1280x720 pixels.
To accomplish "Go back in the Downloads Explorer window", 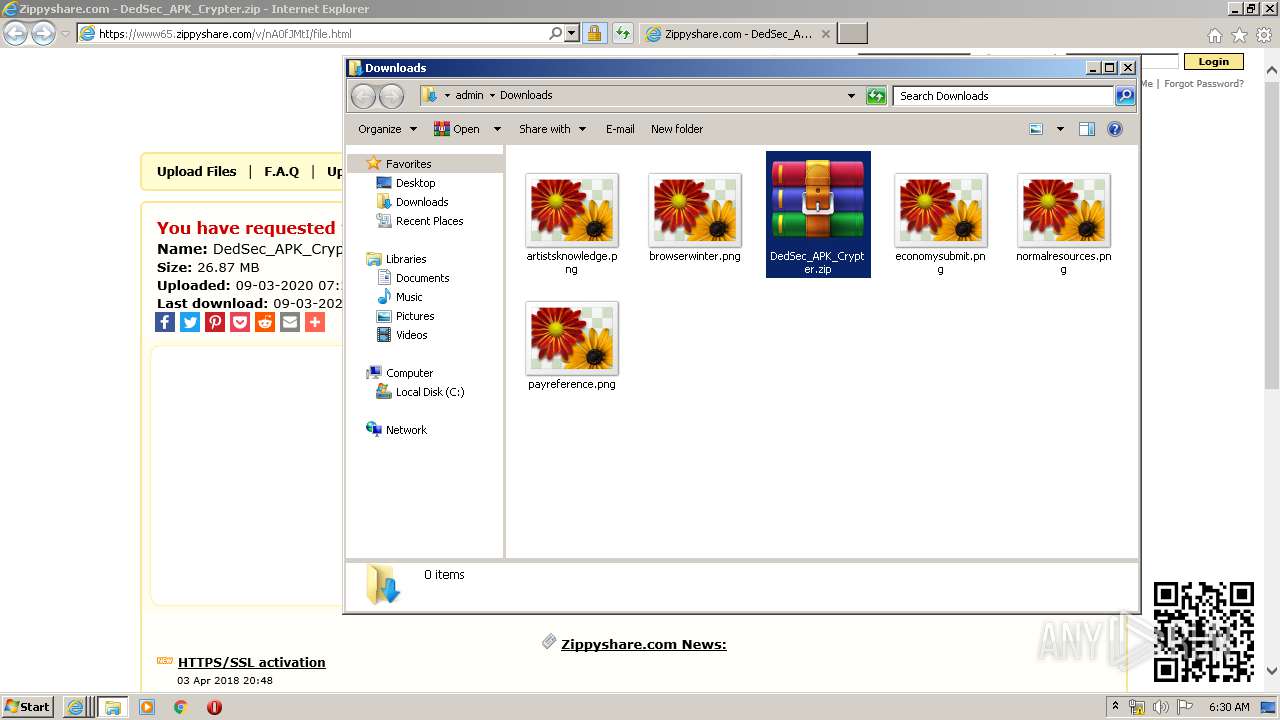I will coord(363,96).
